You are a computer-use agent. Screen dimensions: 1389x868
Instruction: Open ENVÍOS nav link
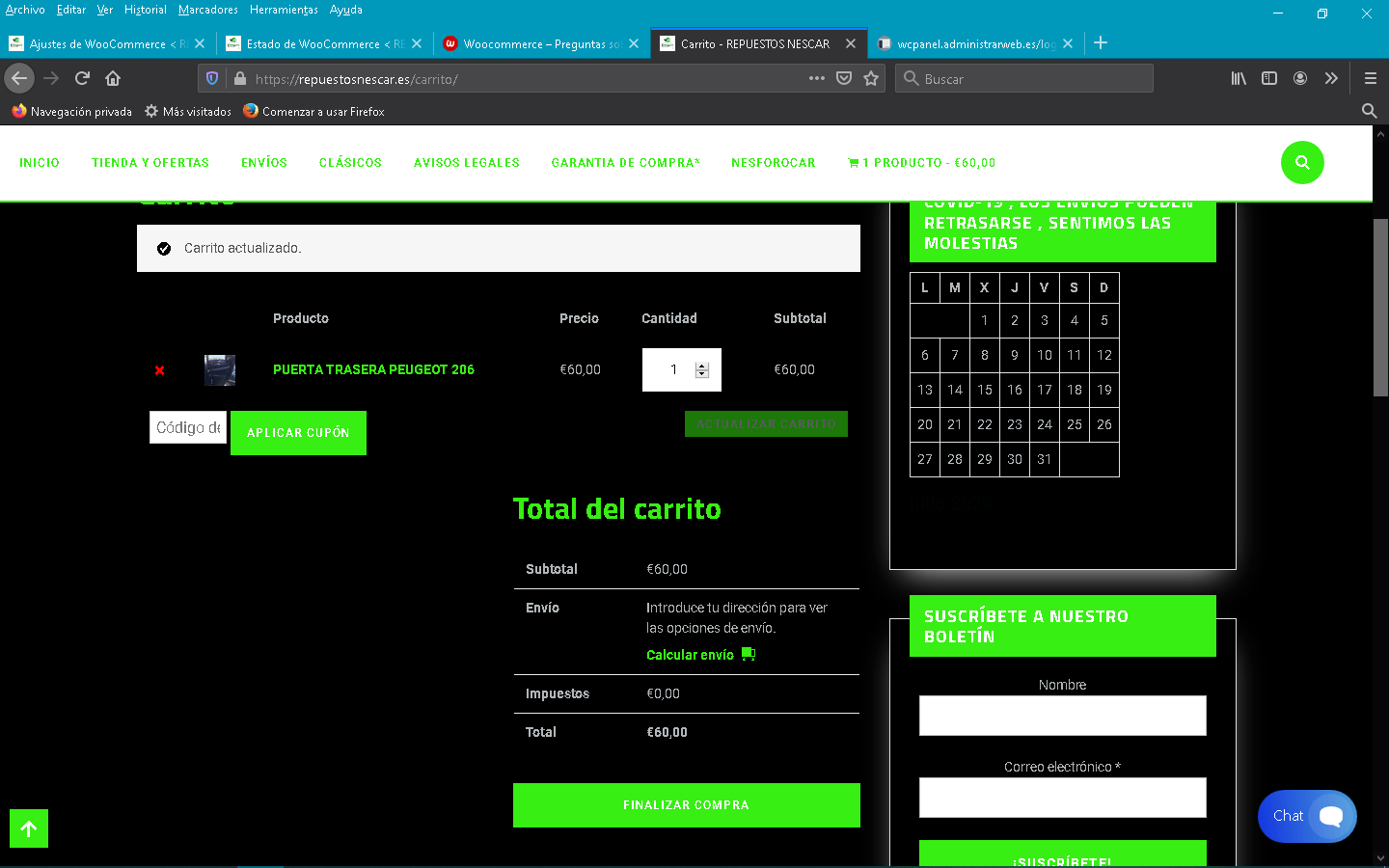tap(264, 163)
